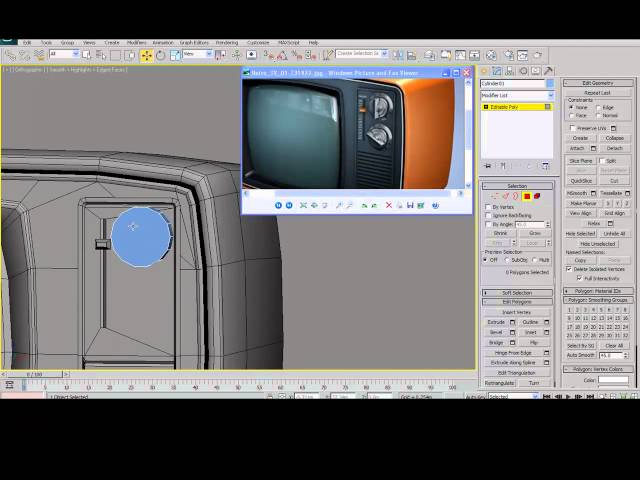Image resolution: width=640 pixels, height=480 pixels.
Task: Toggle the Percent Snap icon
Action: pos(297,55)
